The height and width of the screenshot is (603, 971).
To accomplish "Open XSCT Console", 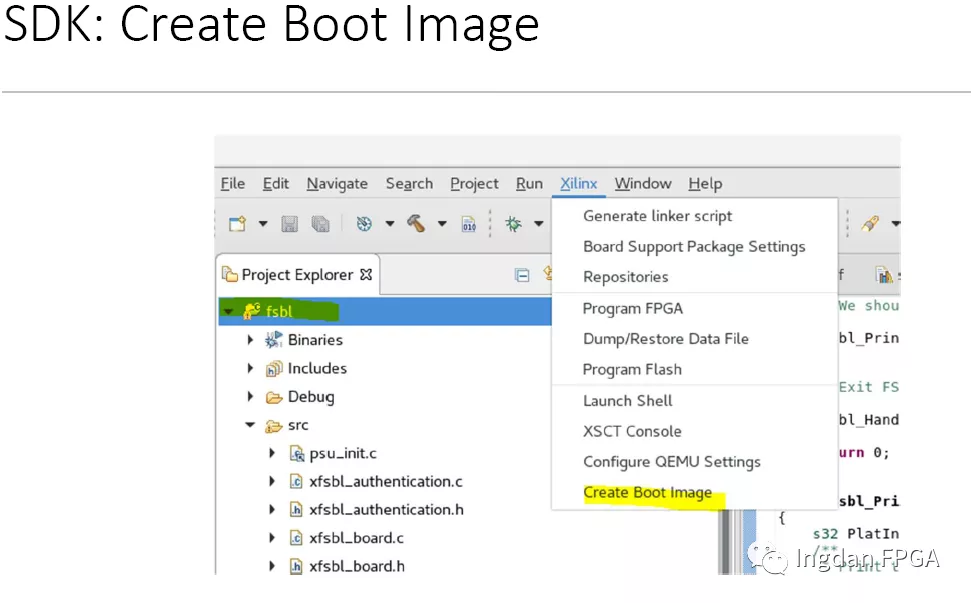I will pos(632,431).
